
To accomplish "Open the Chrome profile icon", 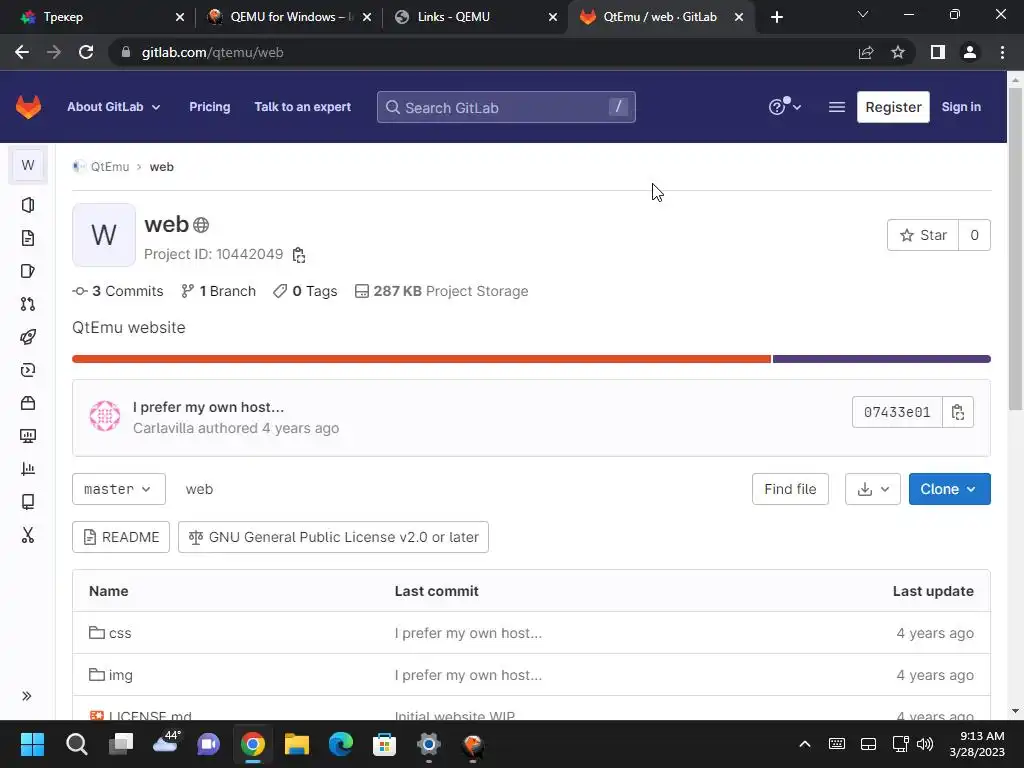I will click(x=970, y=52).
